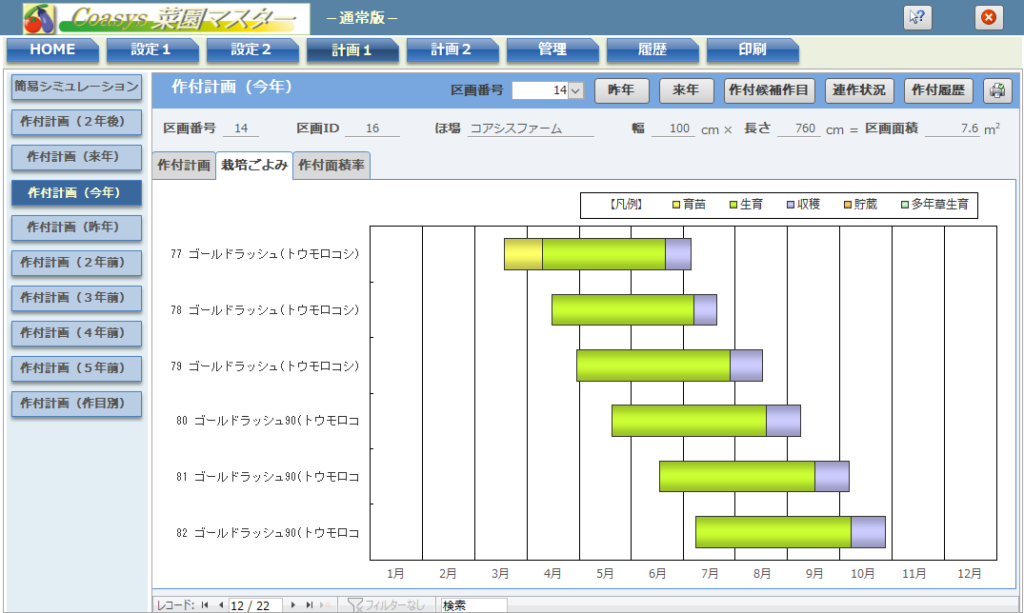Image resolution: width=1024 pixels, height=613 pixels.
Task: Click the 育苗 yellow legend swatch
Action: (677, 205)
